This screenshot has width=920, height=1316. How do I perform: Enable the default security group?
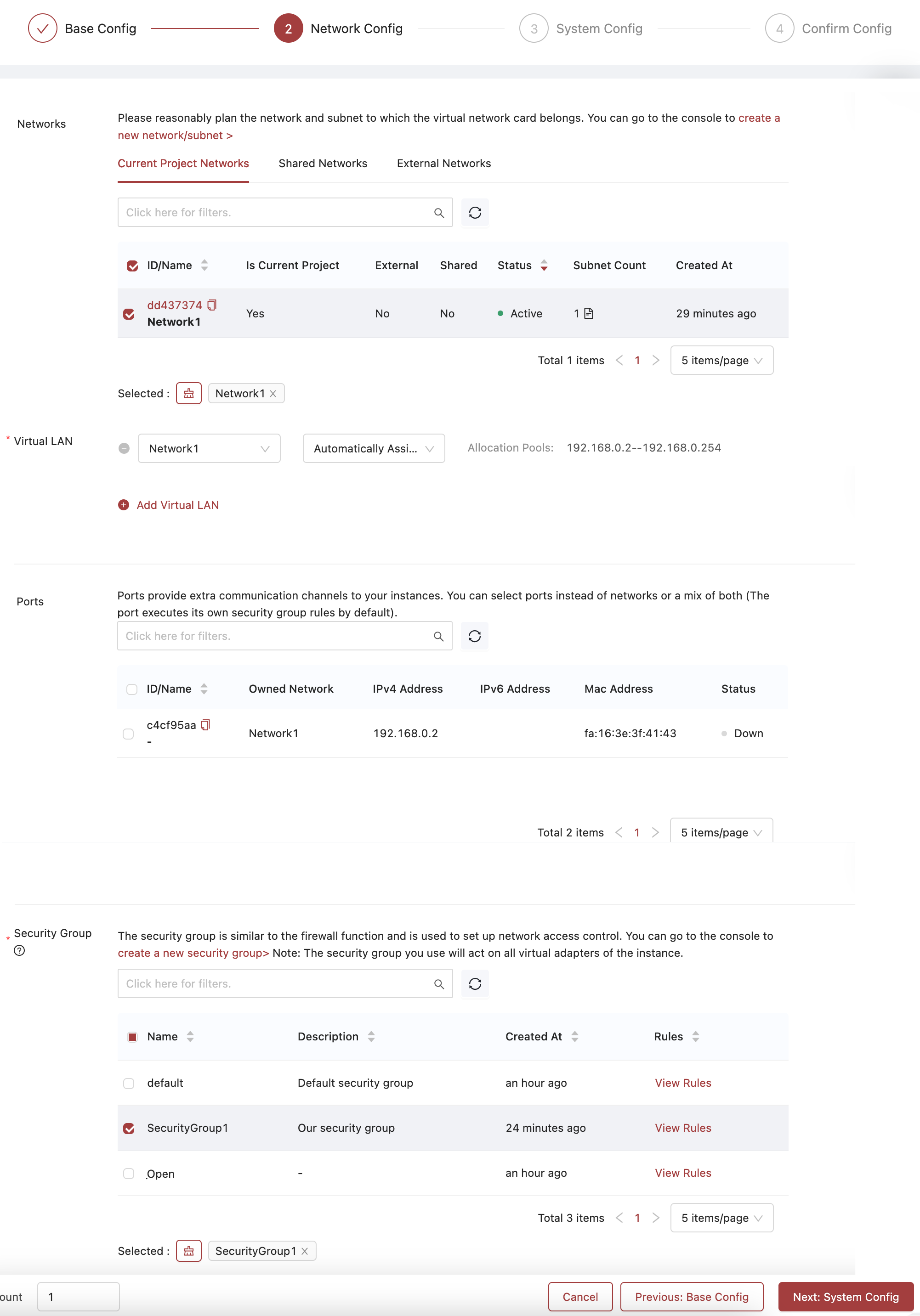tap(129, 1083)
